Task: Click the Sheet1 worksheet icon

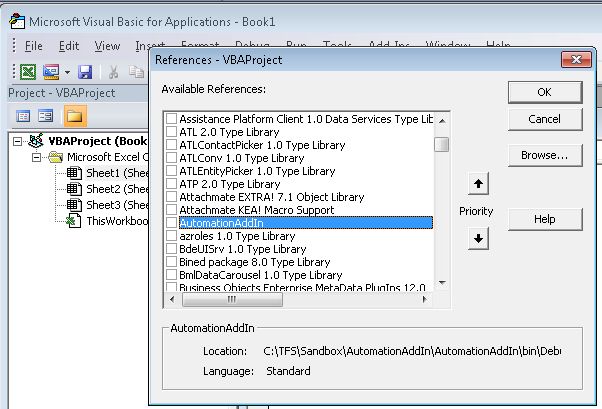Action: click(x=74, y=173)
